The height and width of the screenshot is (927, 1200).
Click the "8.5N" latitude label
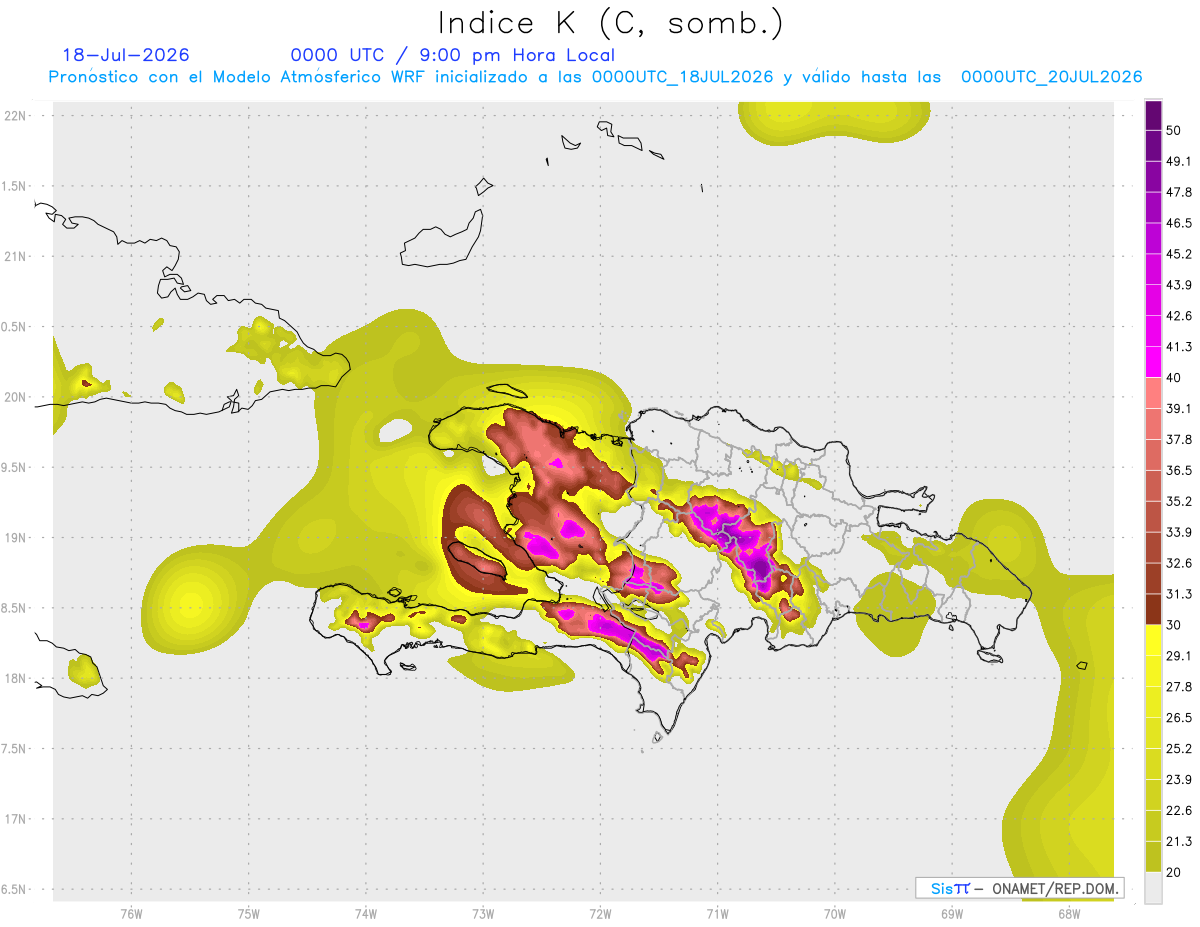point(15,608)
